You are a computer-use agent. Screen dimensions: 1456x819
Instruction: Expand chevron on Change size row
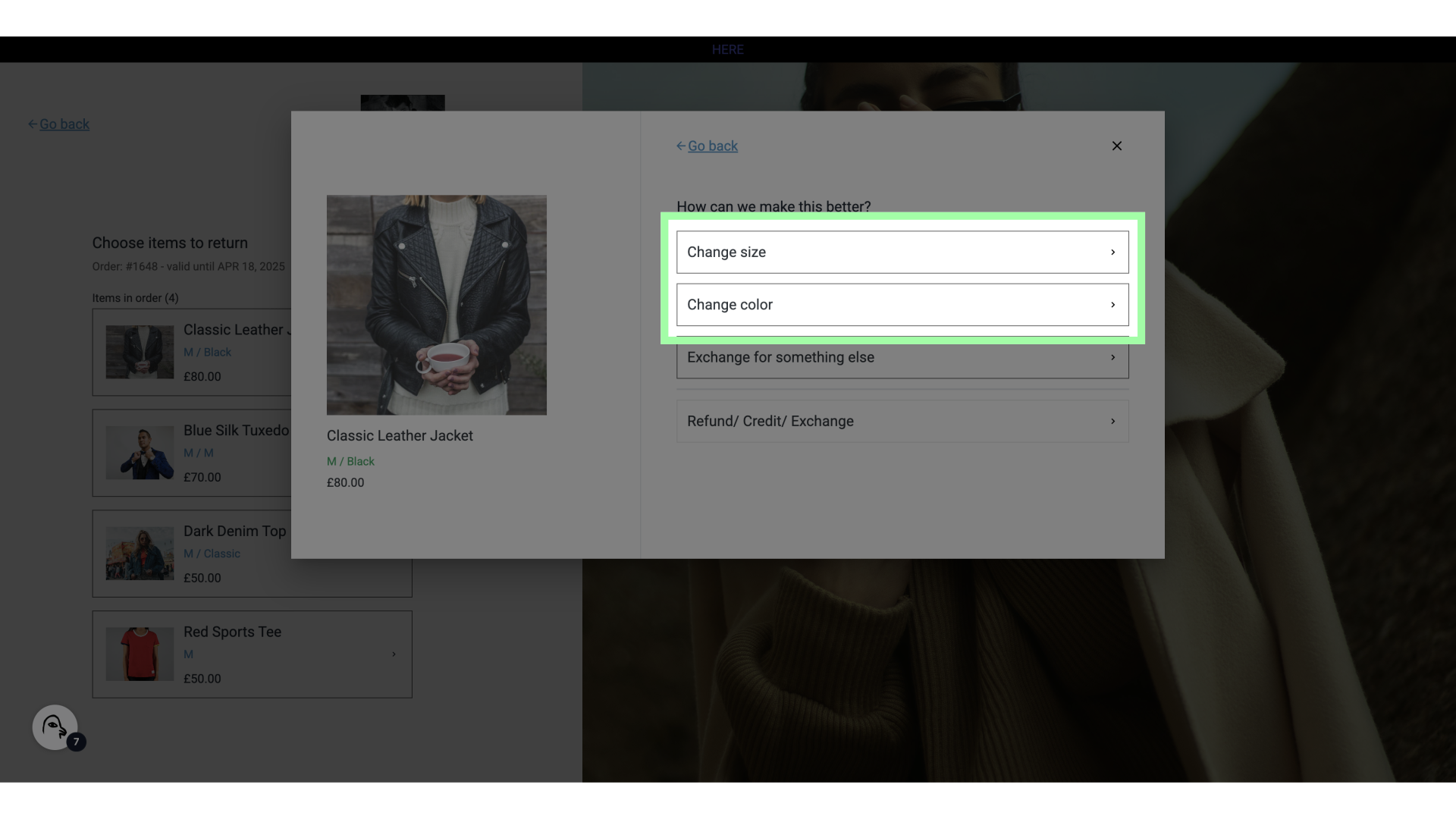(x=1112, y=252)
